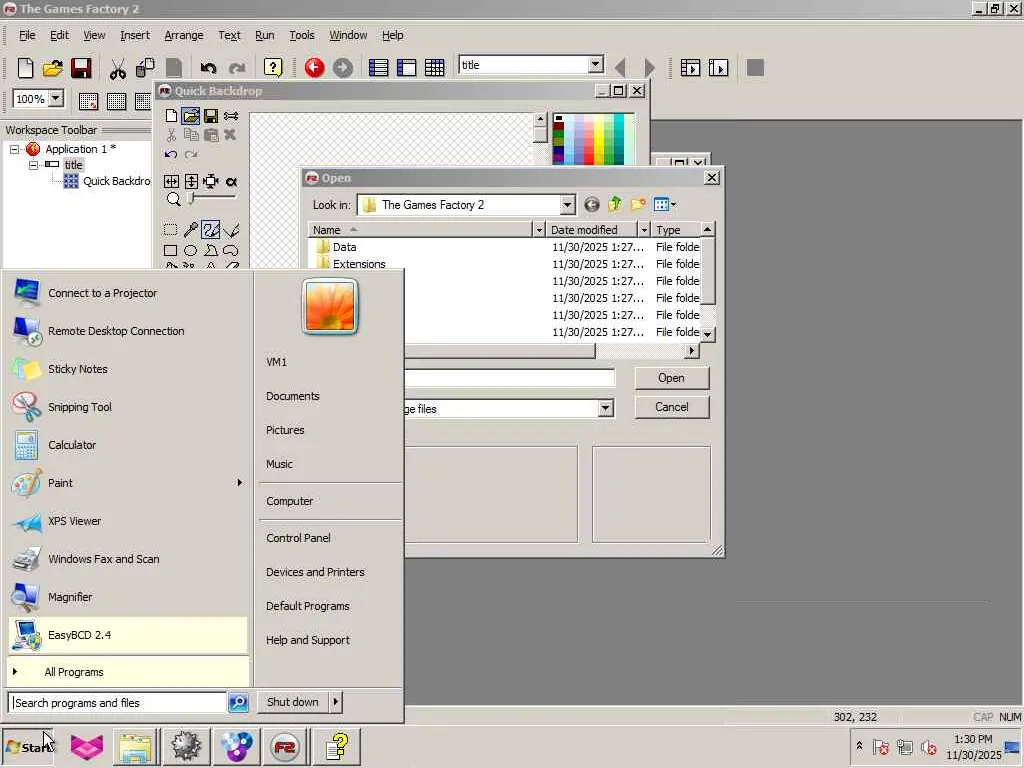Click the Zoom magnifier in Quick Backdrop
This screenshot has height=768, width=1024.
pos(173,199)
